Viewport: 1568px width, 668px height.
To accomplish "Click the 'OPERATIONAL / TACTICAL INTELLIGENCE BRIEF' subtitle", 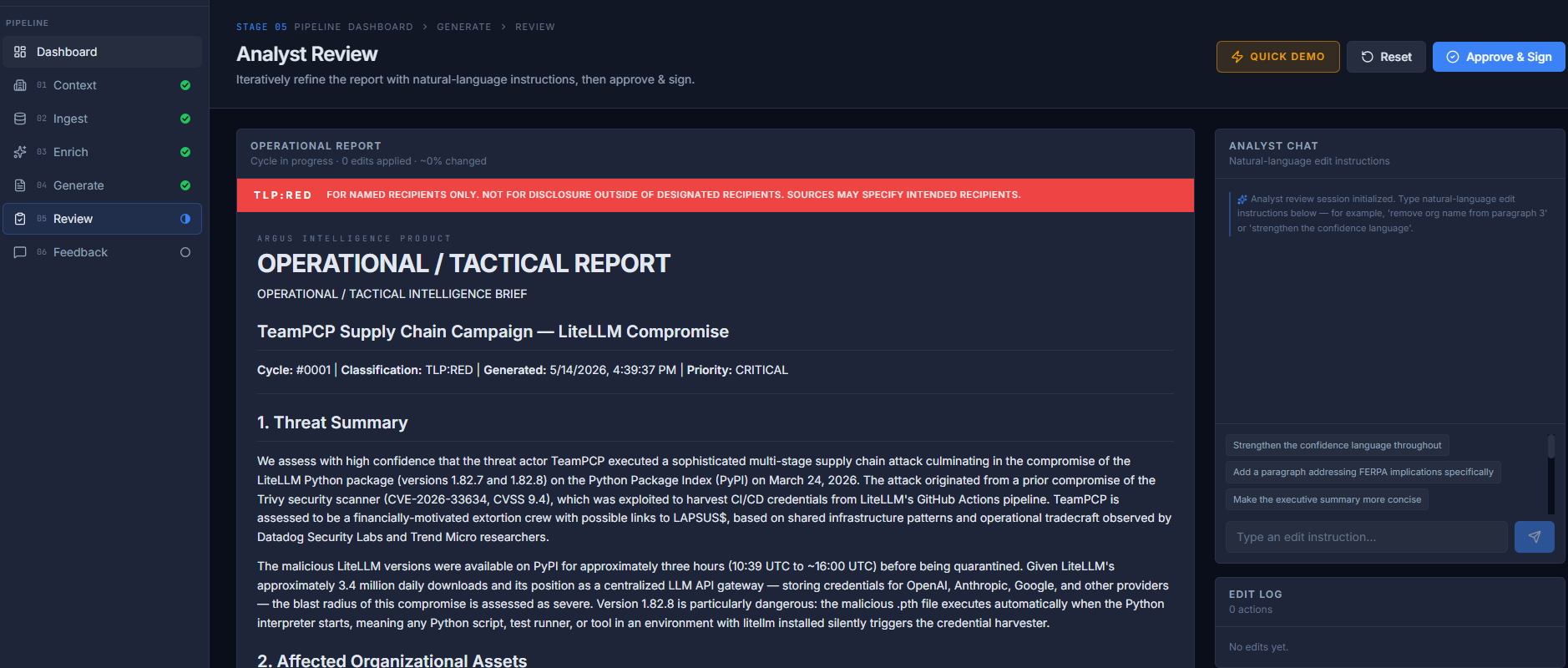I will pyautogui.click(x=392, y=294).
